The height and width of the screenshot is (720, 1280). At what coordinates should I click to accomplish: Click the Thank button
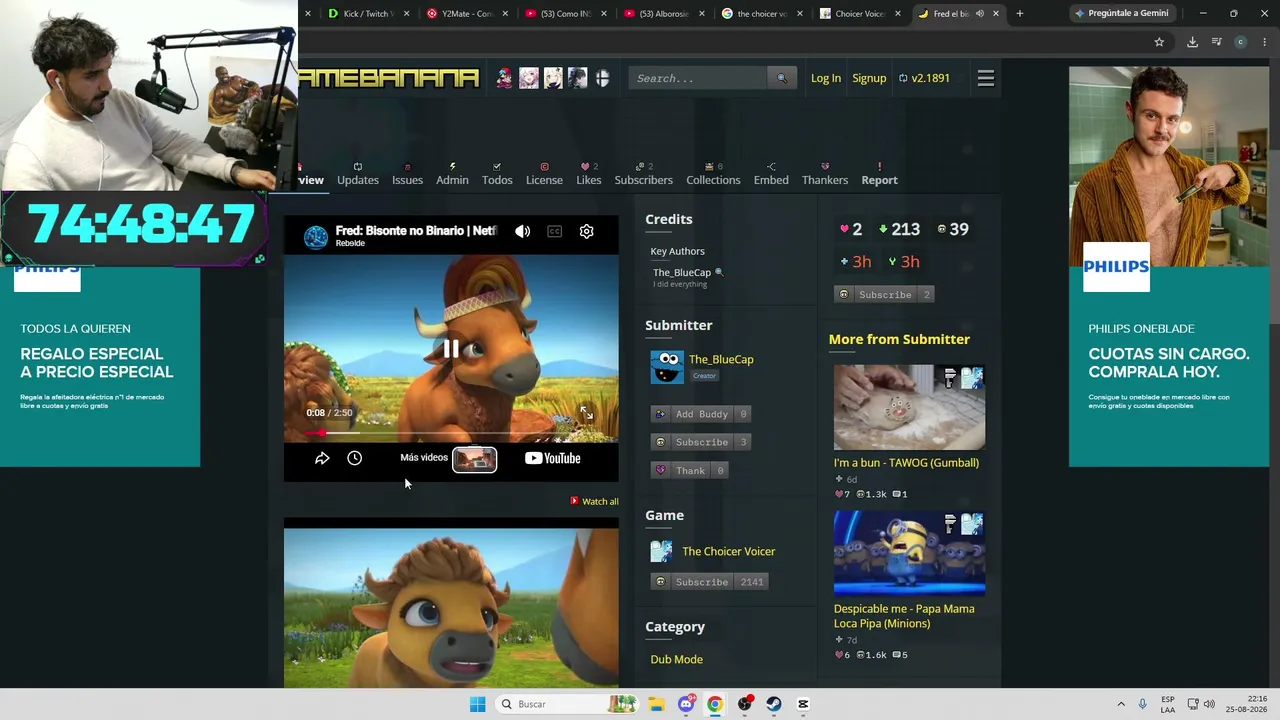point(690,470)
